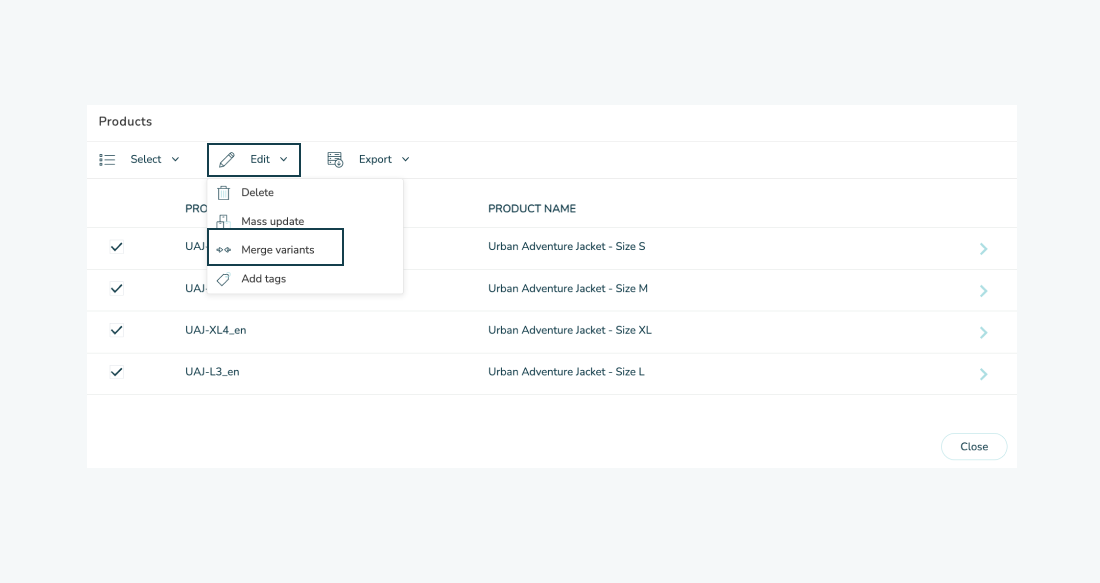1100x583 pixels.
Task: Click the Select list icon
Action: [107, 160]
